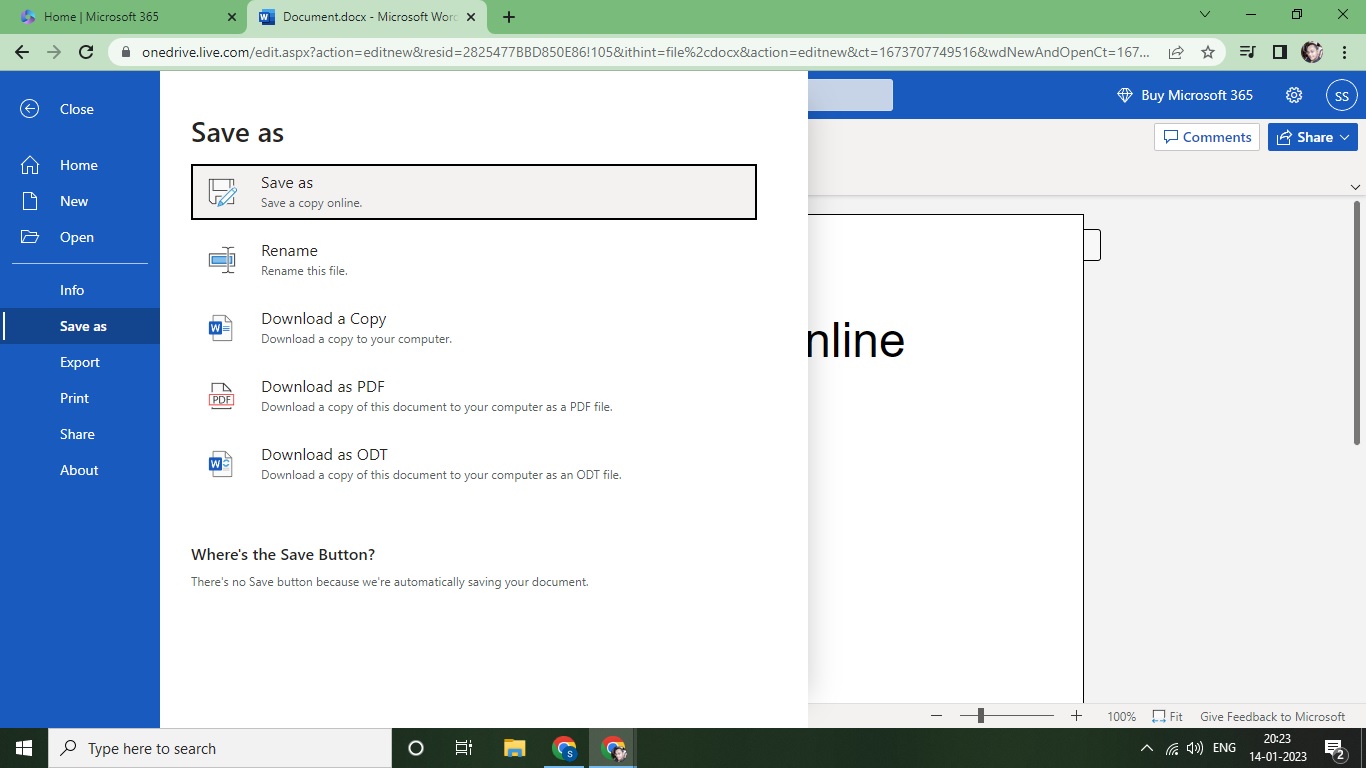Open the taskbar clock and calendar
Screen dimensions: 1366x768
pos(1277,748)
